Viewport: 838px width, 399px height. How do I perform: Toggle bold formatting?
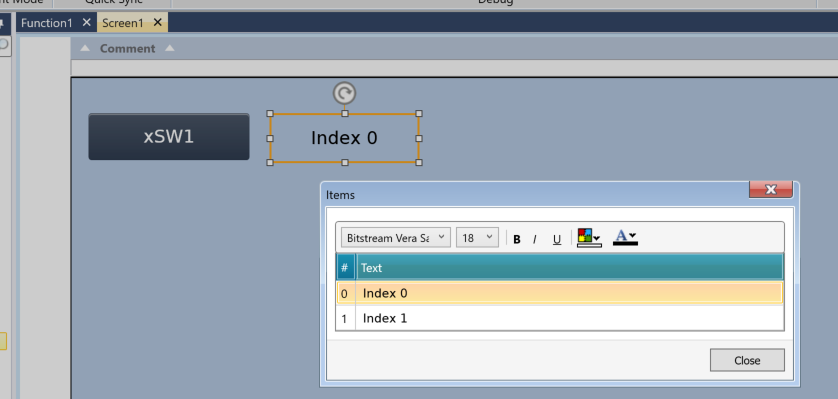point(517,239)
